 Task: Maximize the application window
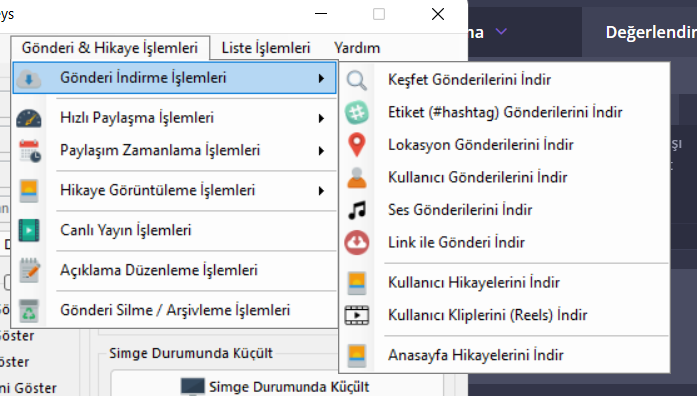(379, 14)
